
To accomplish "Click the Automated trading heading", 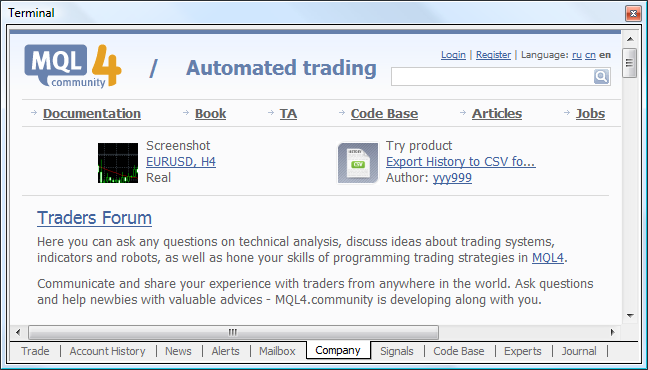I will pos(281,68).
